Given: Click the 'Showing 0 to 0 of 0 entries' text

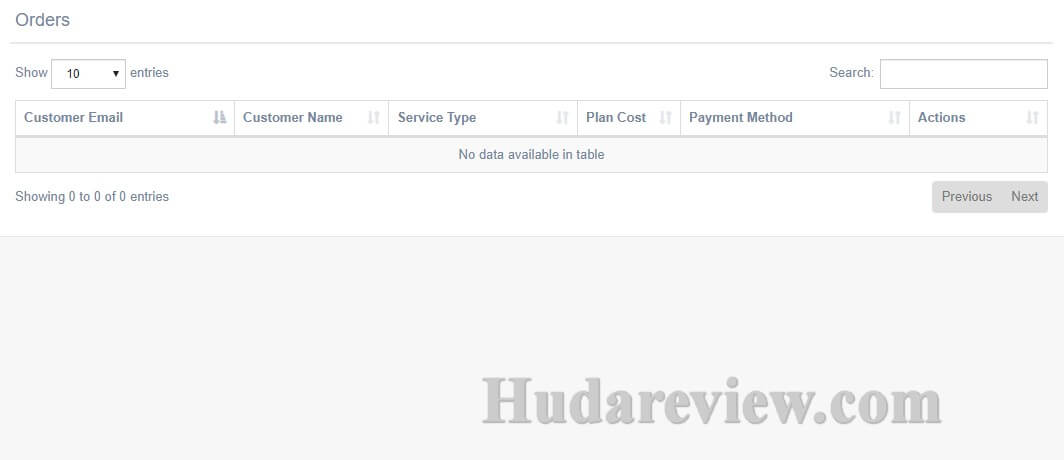Looking at the screenshot, I should click(92, 197).
